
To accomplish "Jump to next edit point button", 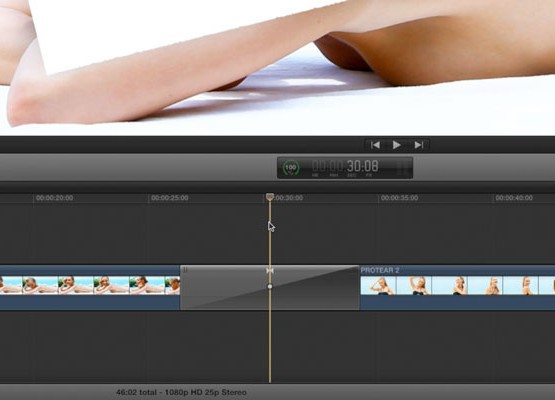I will coord(419,145).
